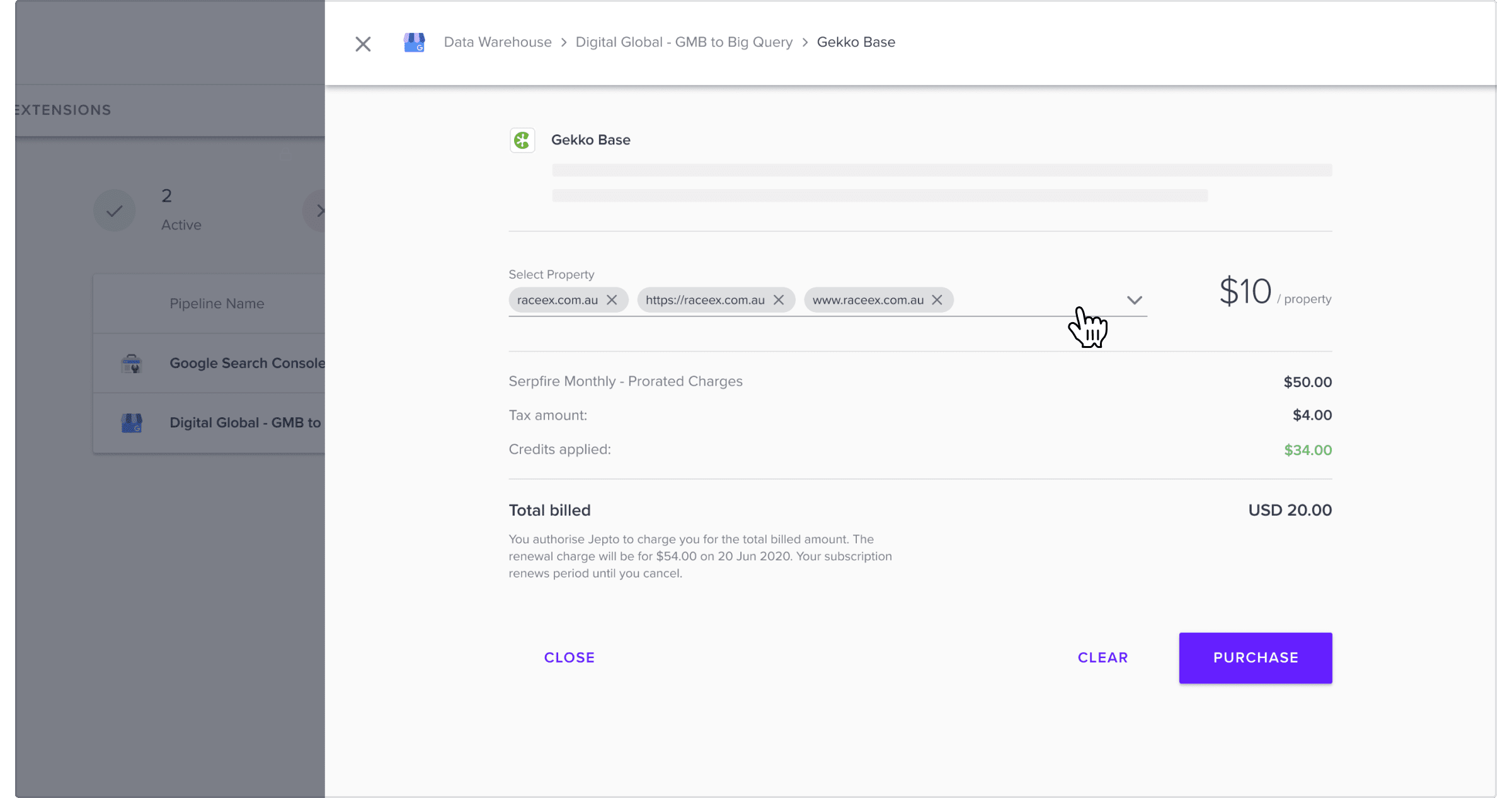Remove the www.raceex.com.au property chip
Screen dimensions: 1512x798
937,300
